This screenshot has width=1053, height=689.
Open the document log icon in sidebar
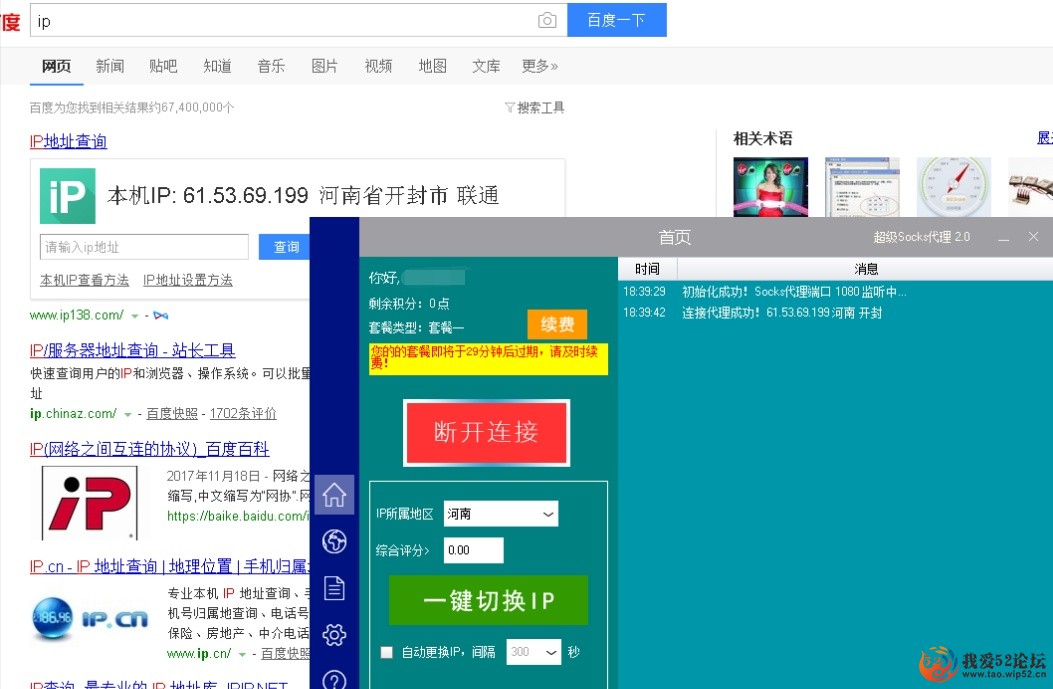[334, 588]
